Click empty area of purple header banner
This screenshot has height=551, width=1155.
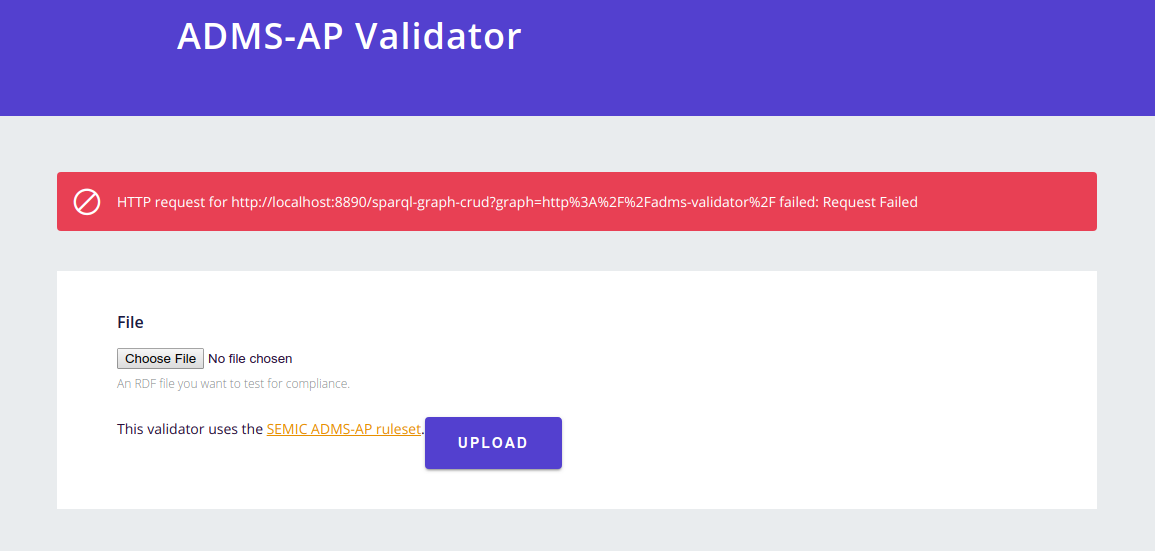(810, 59)
